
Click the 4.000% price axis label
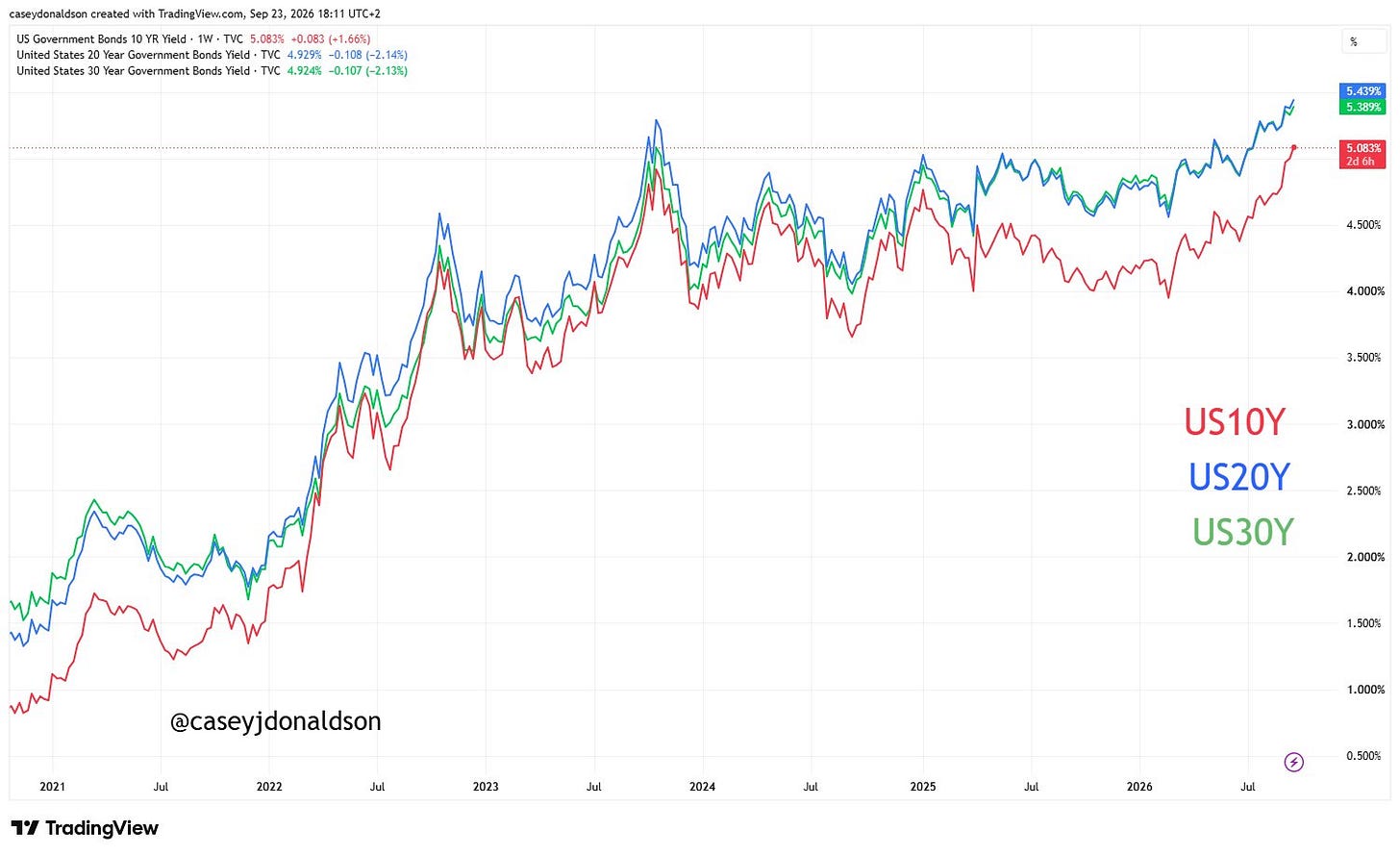tap(1363, 291)
